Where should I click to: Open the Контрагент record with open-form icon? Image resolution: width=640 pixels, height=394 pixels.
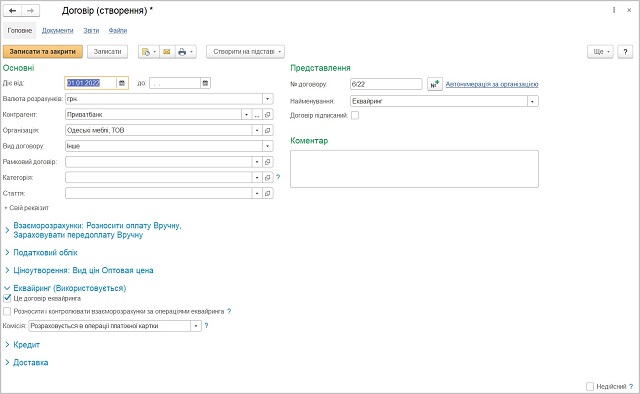(x=268, y=115)
